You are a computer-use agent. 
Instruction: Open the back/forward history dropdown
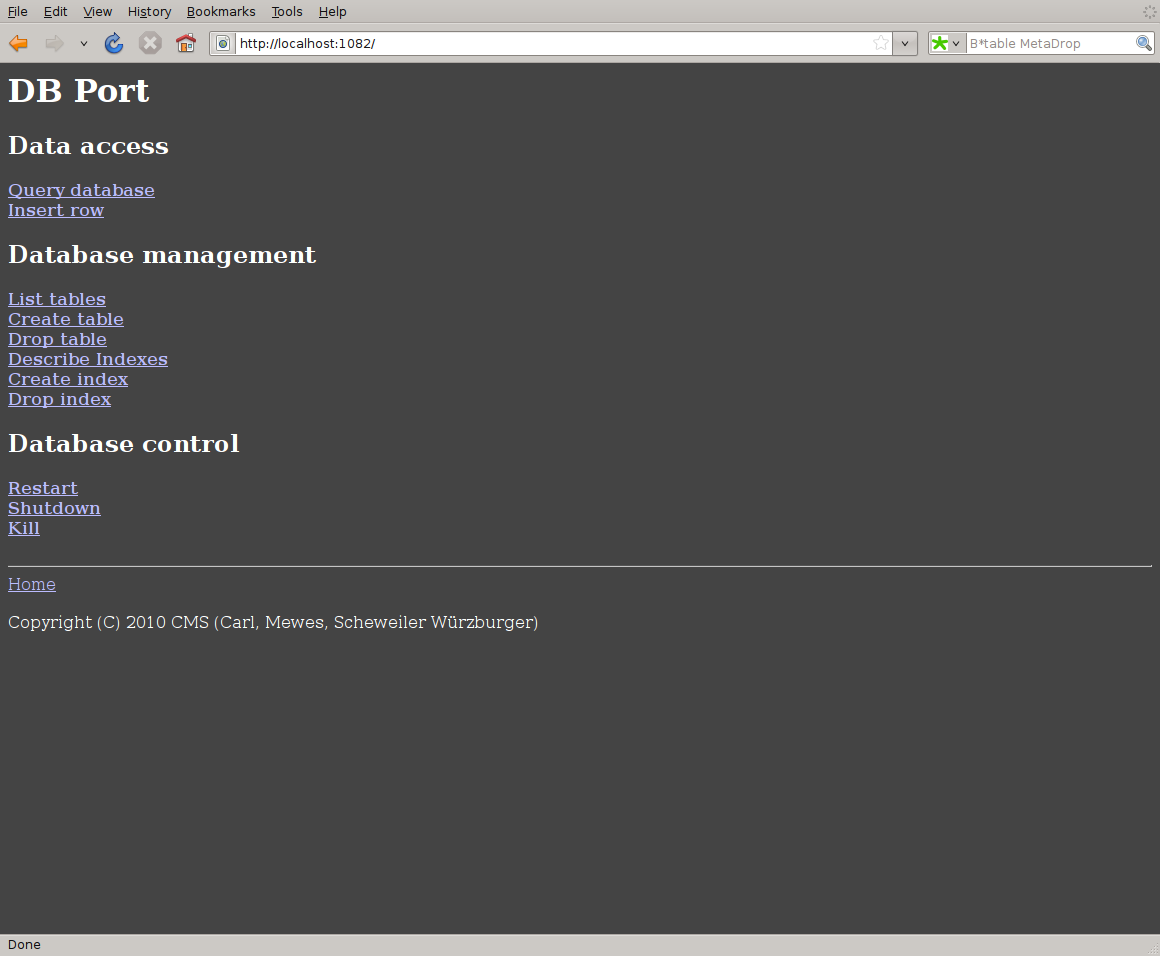(x=84, y=44)
